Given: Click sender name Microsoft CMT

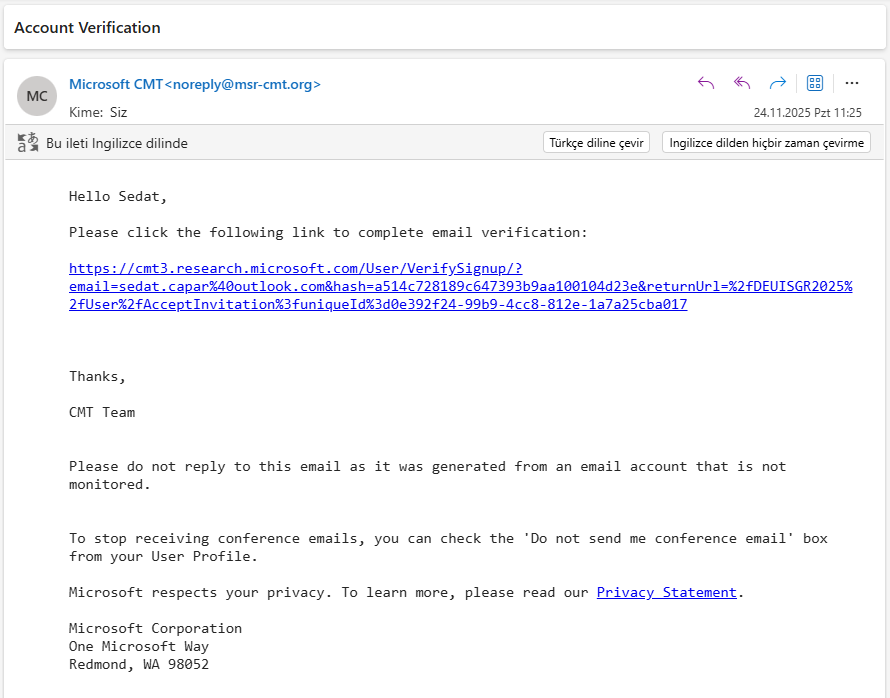Looking at the screenshot, I should pyautogui.click(x=115, y=85).
